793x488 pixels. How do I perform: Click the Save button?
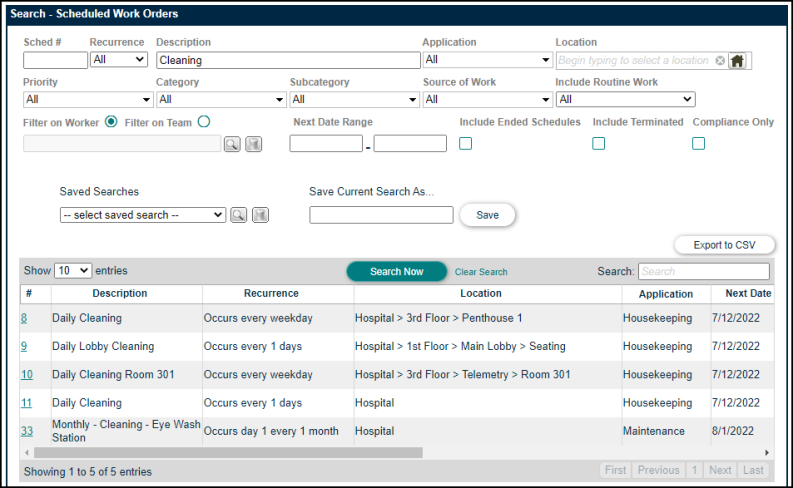click(488, 215)
